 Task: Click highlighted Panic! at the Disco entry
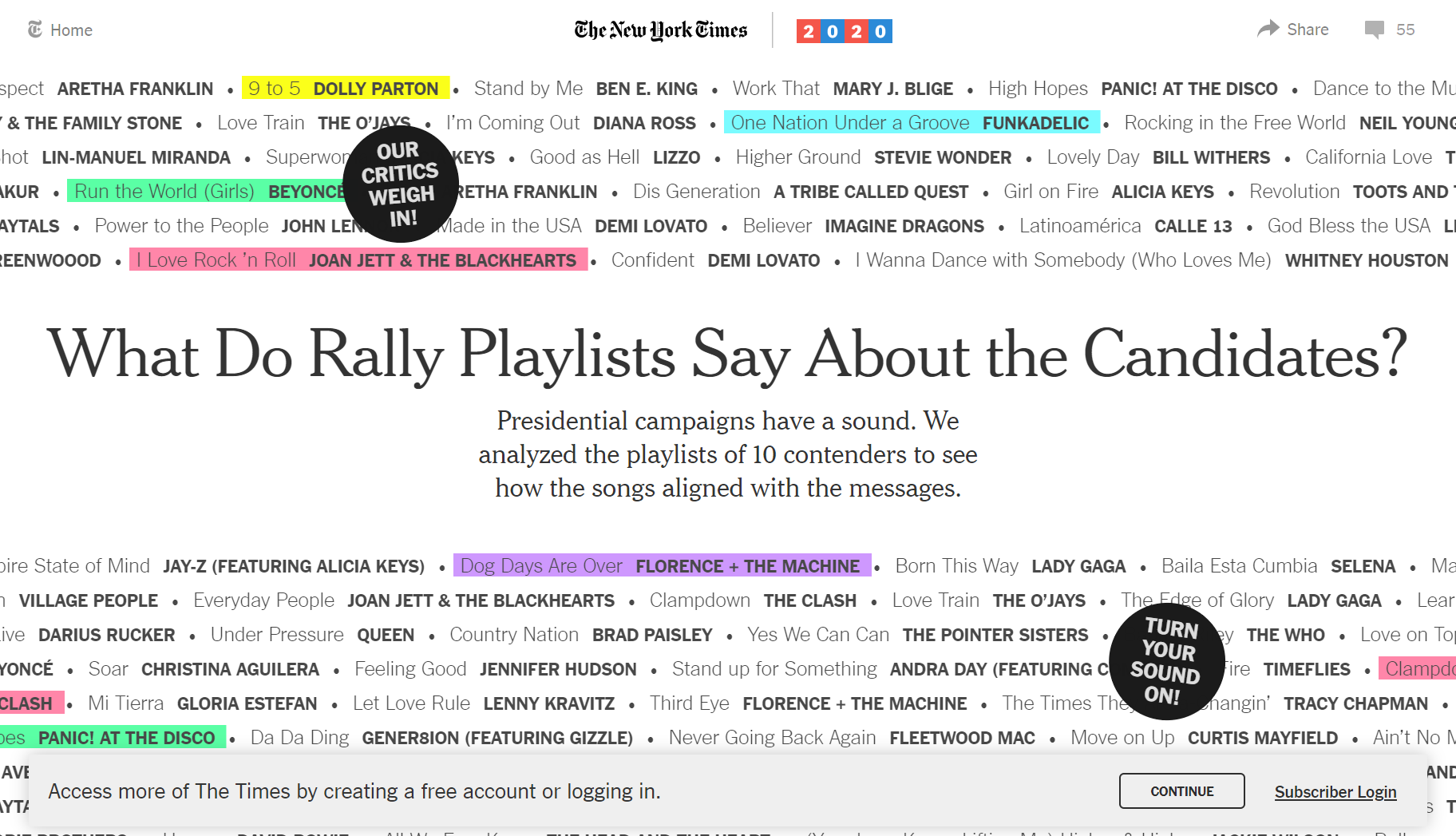tap(113, 737)
